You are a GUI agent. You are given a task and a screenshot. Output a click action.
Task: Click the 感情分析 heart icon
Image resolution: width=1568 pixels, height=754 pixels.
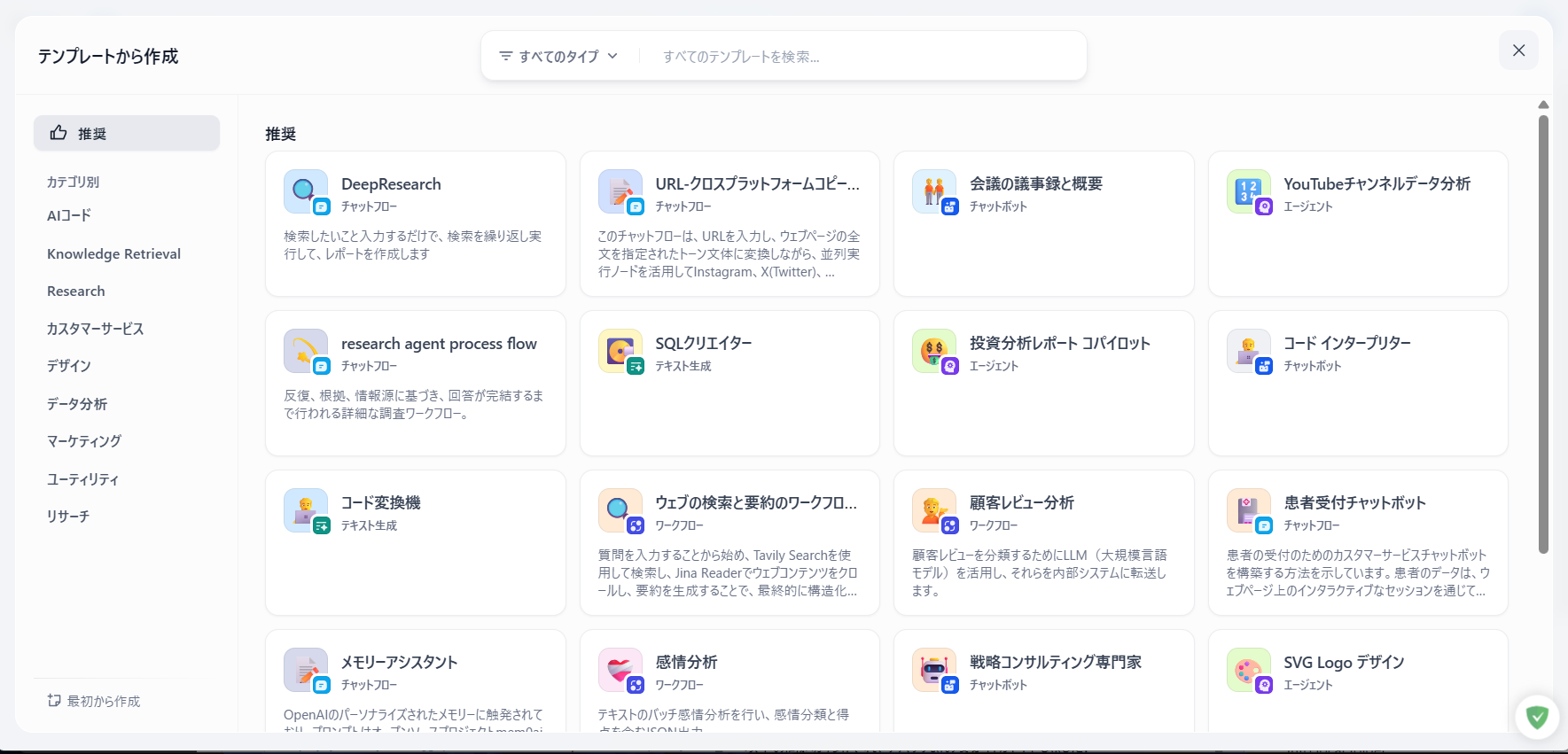(620, 670)
